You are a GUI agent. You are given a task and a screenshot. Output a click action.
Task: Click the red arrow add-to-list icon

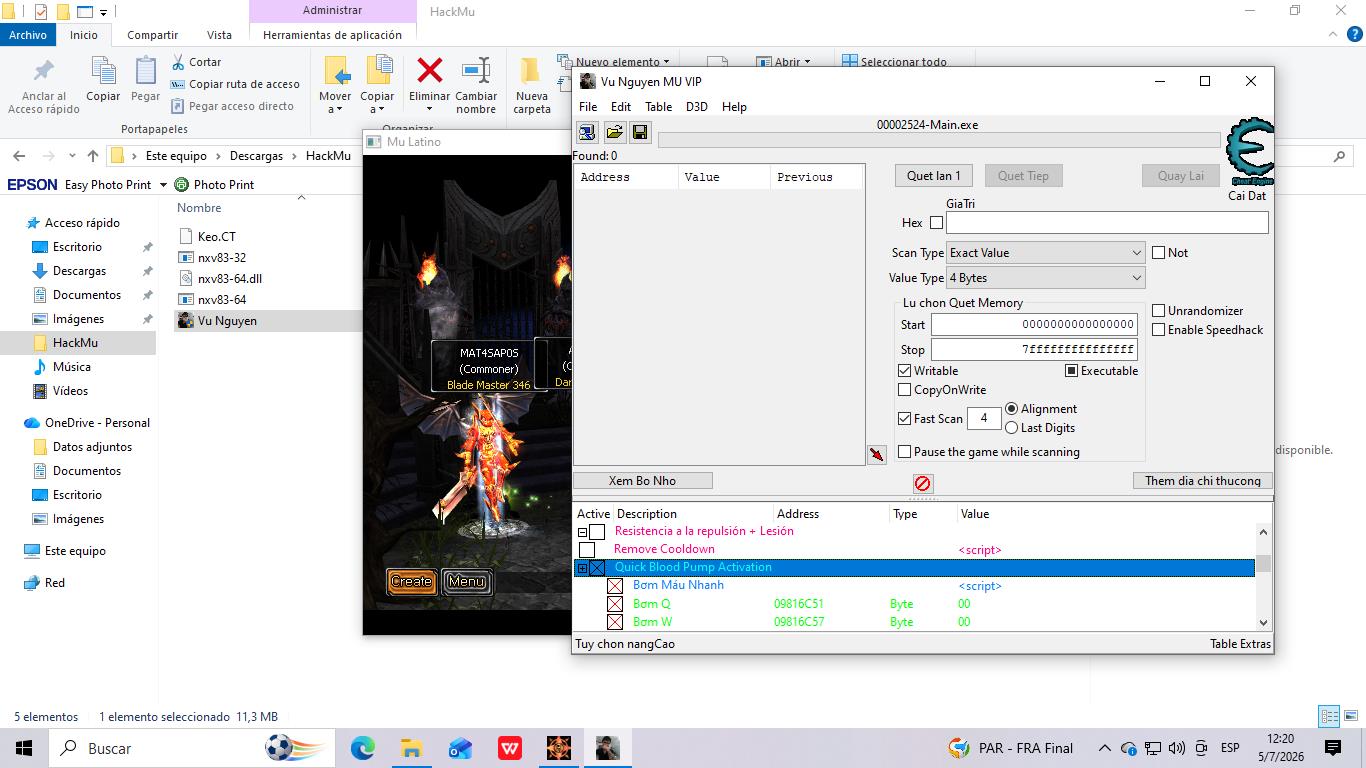pos(877,455)
